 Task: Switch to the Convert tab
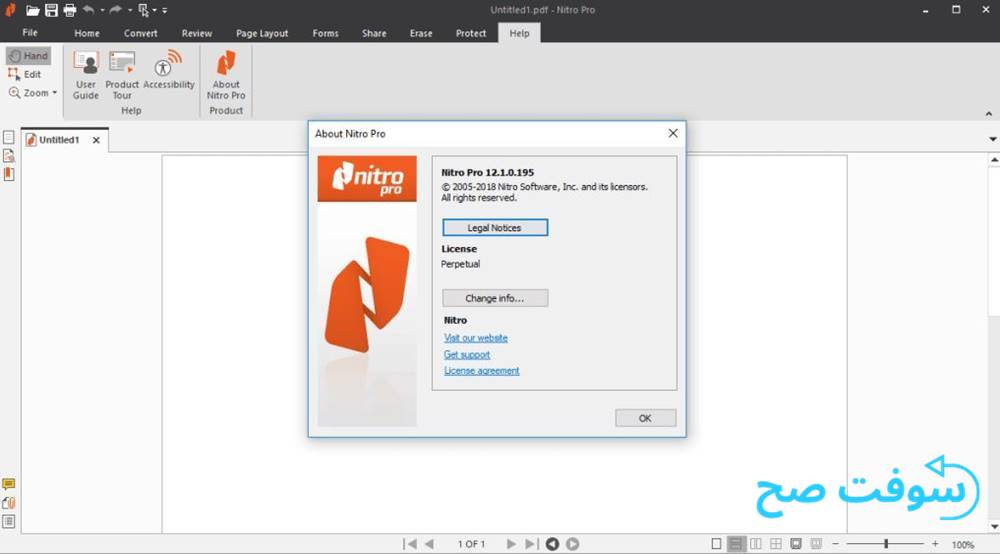140,33
